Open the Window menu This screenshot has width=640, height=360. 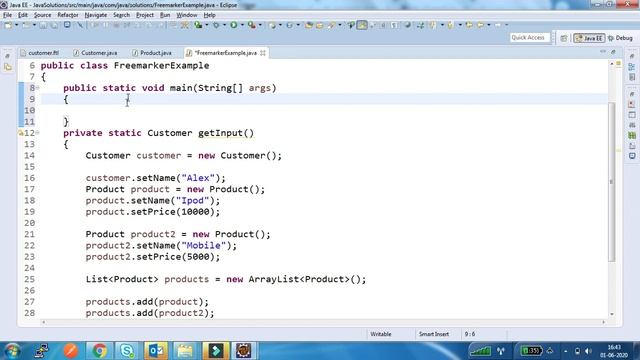click(187, 15)
